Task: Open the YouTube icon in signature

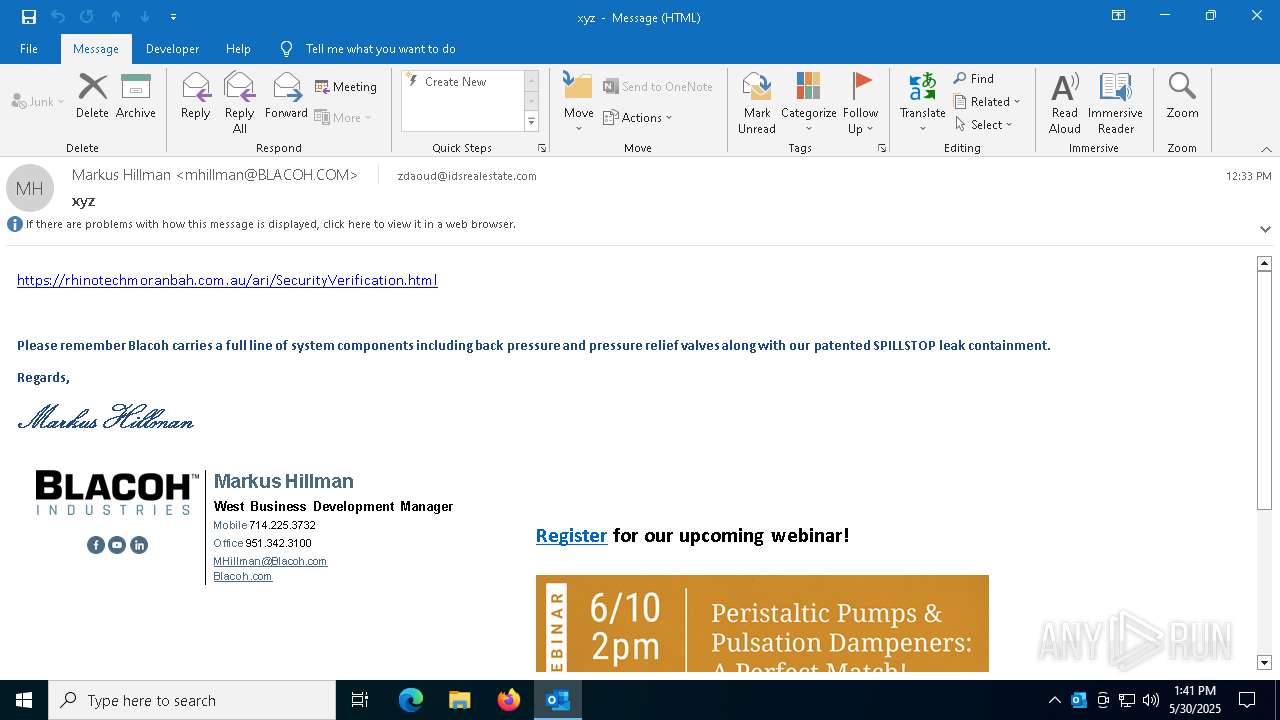Action: pyautogui.click(x=117, y=545)
